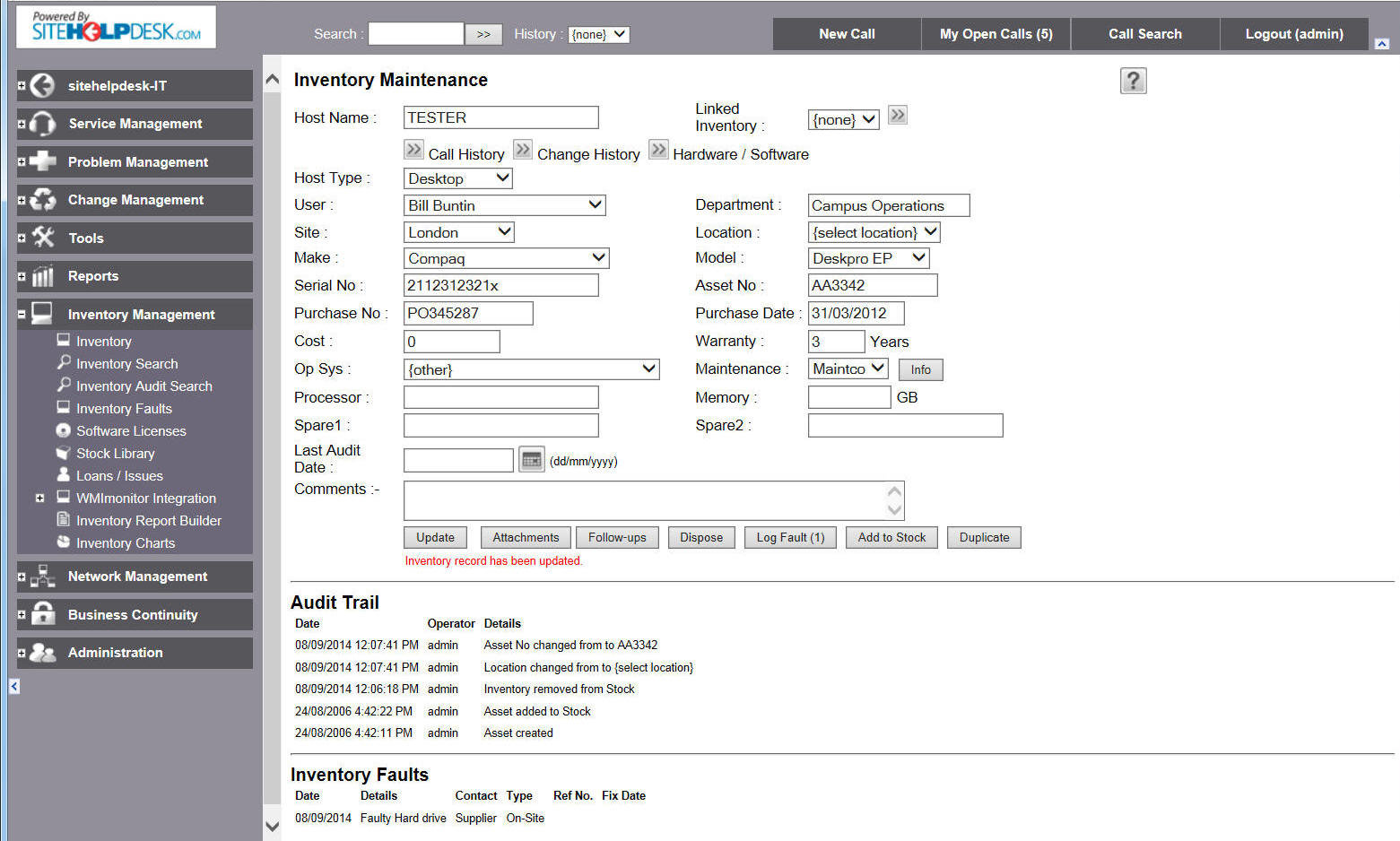The image size is (1400, 841).
Task: Open the User dropdown showing Bill Buntin
Action: click(x=505, y=205)
